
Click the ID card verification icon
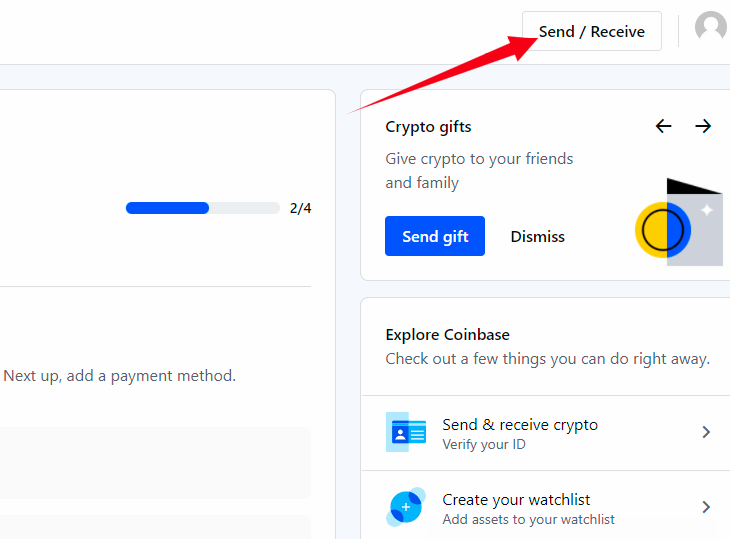tap(406, 432)
